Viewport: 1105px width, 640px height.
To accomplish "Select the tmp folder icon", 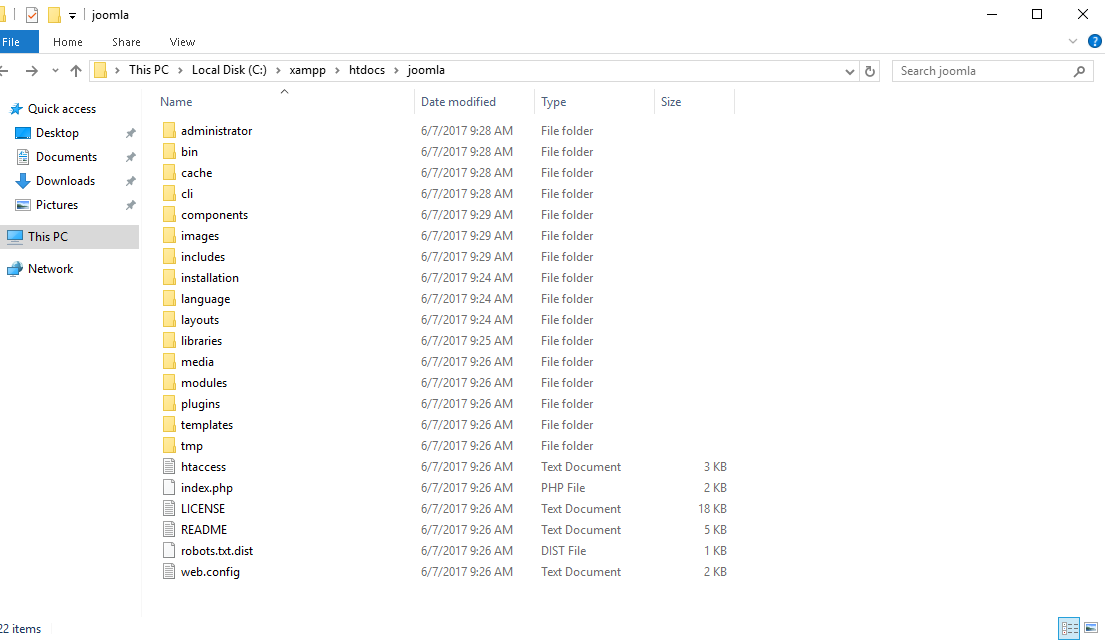I will point(169,446).
